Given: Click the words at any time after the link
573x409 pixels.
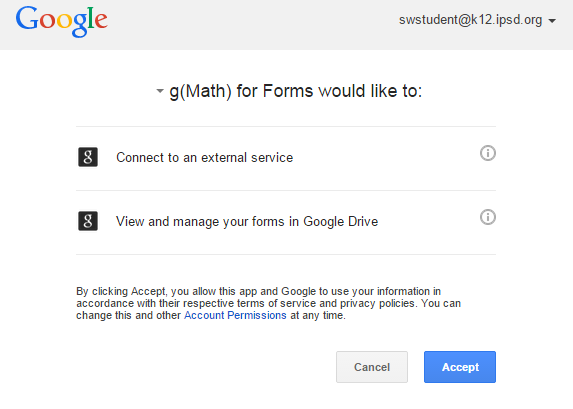Looking at the screenshot, I should click(318, 315).
